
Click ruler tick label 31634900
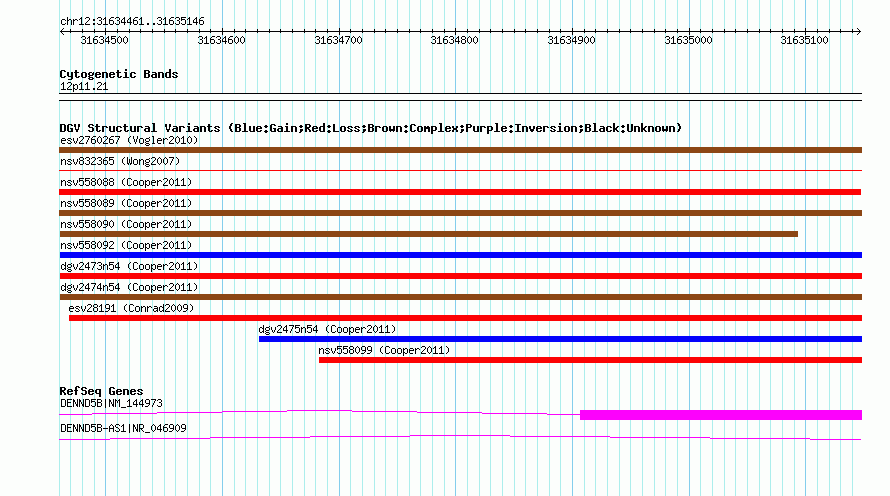click(572, 40)
